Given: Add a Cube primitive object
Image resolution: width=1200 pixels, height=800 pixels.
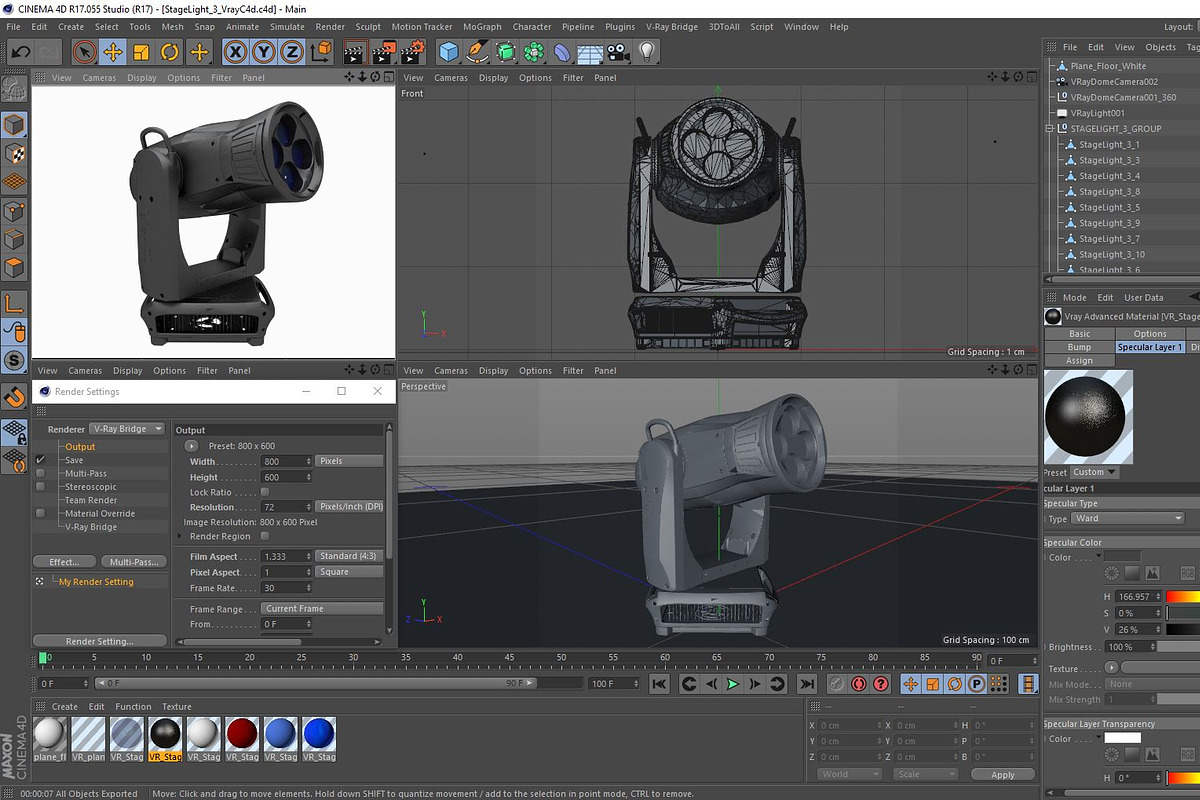Looking at the screenshot, I should pyautogui.click(x=449, y=52).
